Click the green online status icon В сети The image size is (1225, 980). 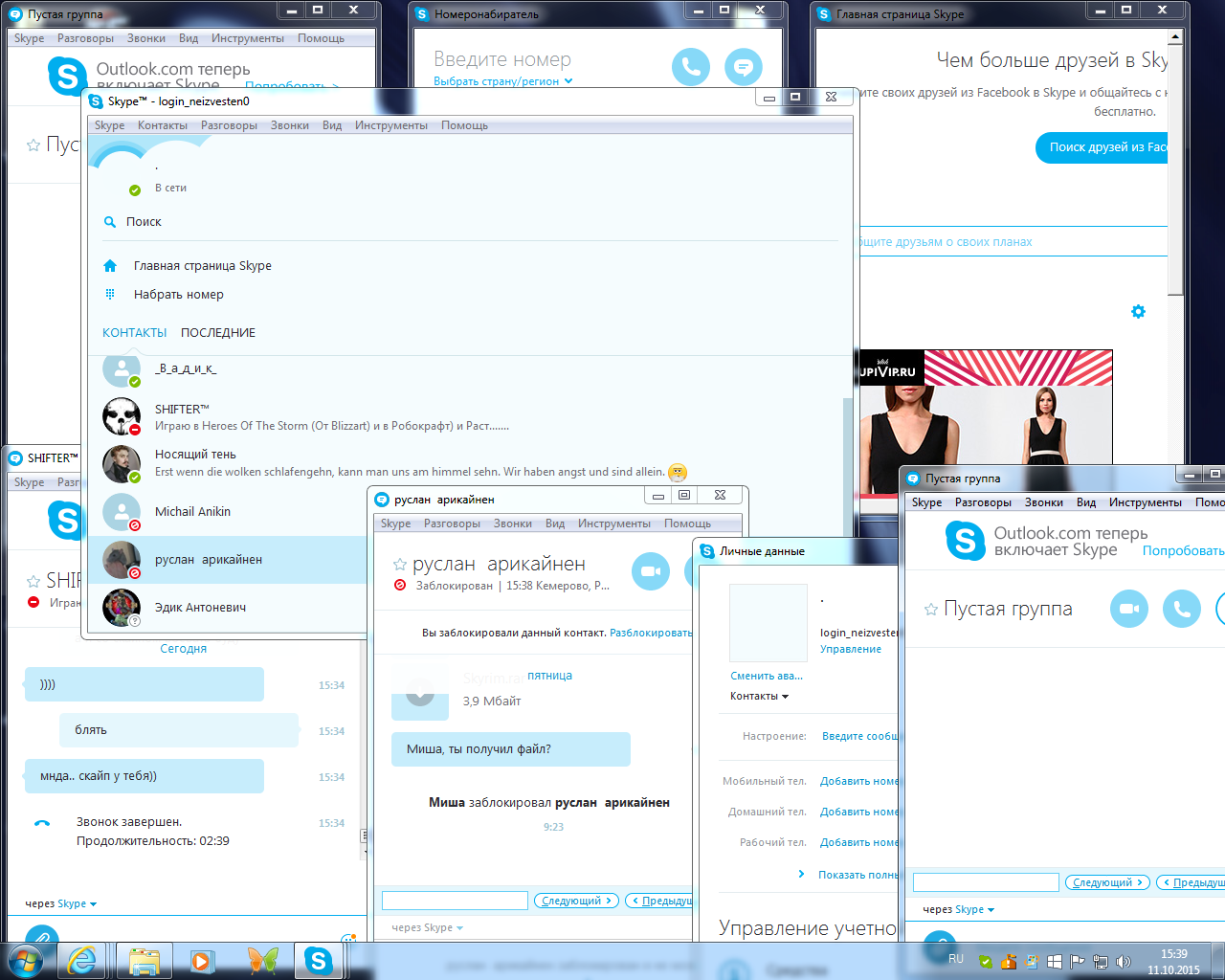coord(135,189)
